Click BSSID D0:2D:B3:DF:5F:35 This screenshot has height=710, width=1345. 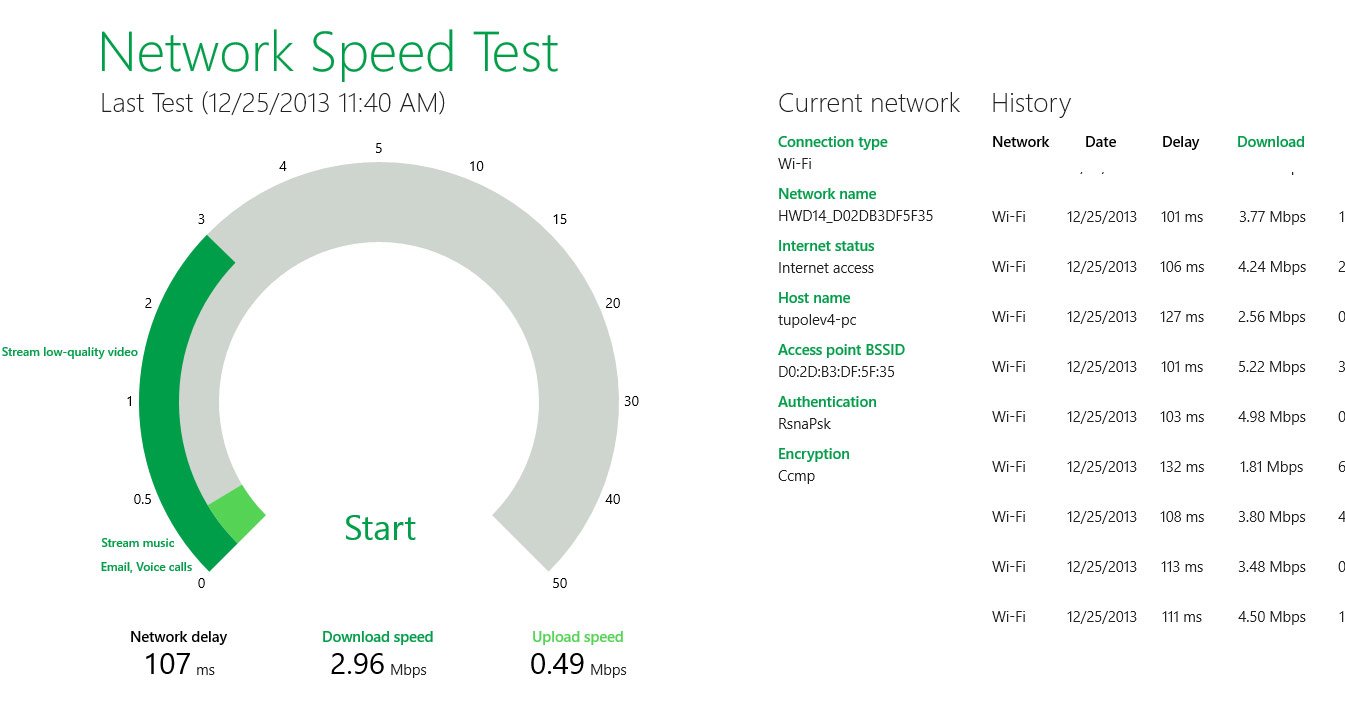coord(836,372)
